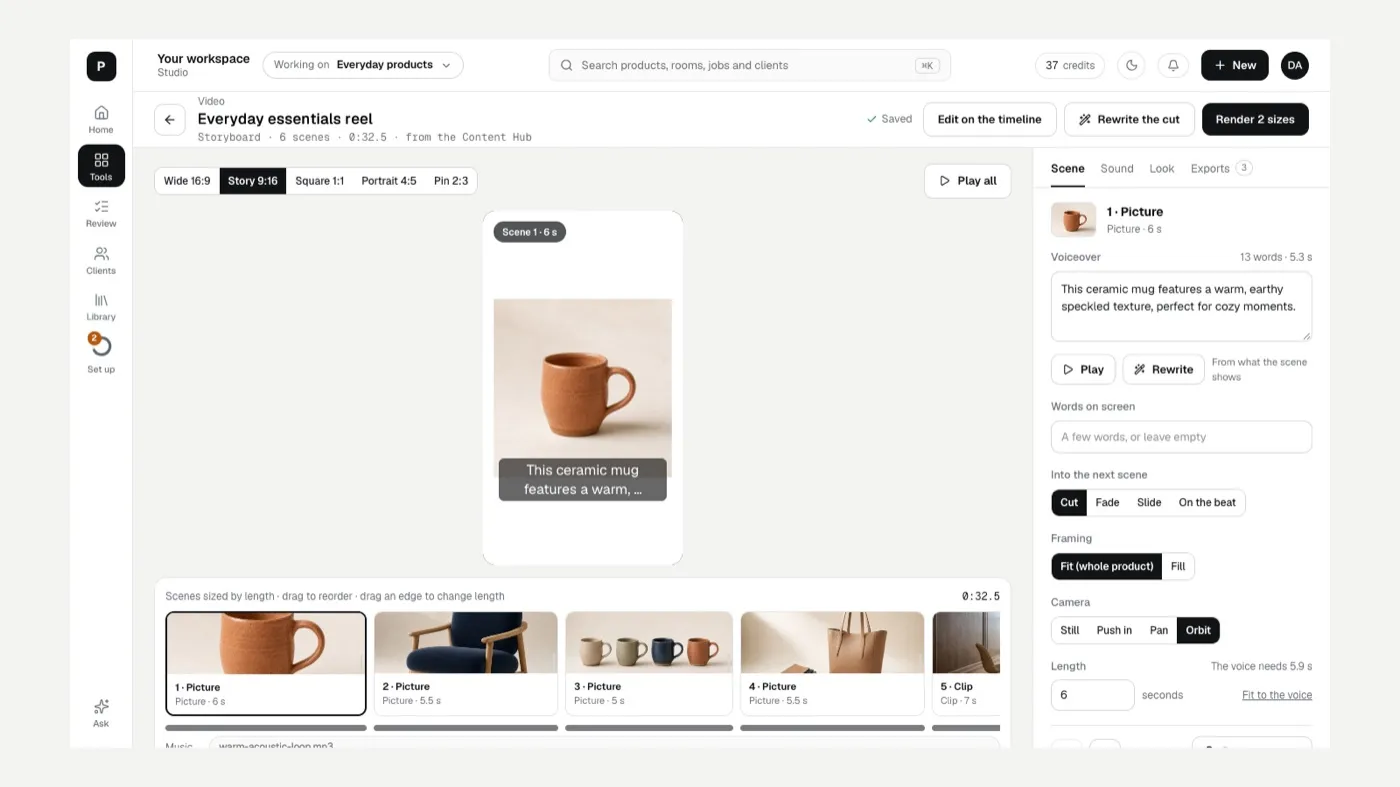
Task: Go back with the arrow button
Action: [x=170, y=119]
